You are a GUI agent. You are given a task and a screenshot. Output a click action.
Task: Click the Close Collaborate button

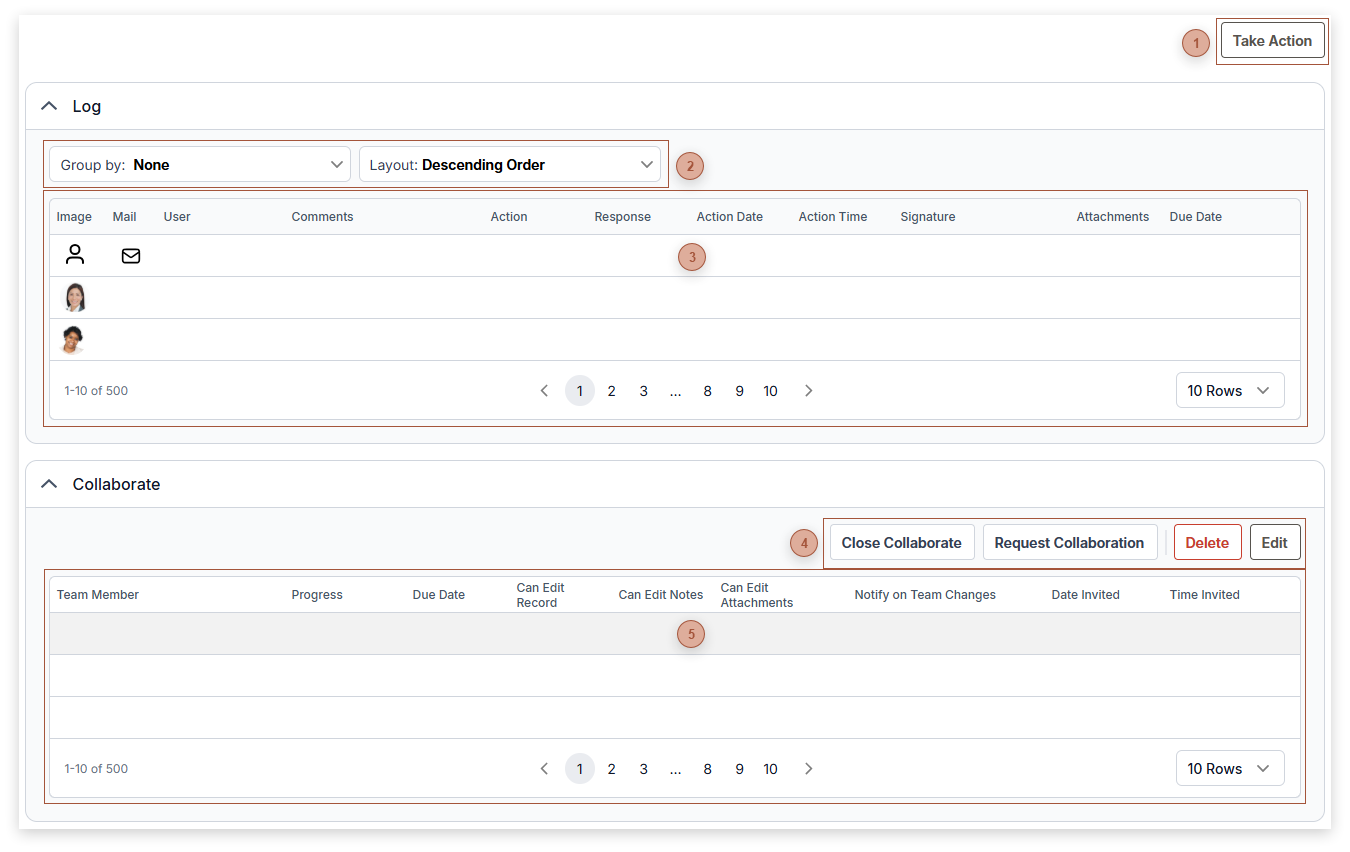[x=901, y=543]
